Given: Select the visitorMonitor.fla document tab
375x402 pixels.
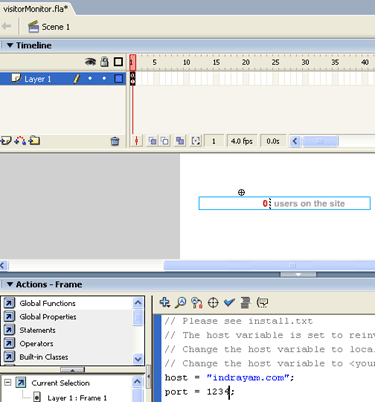Looking at the screenshot, I should (35, 9).
